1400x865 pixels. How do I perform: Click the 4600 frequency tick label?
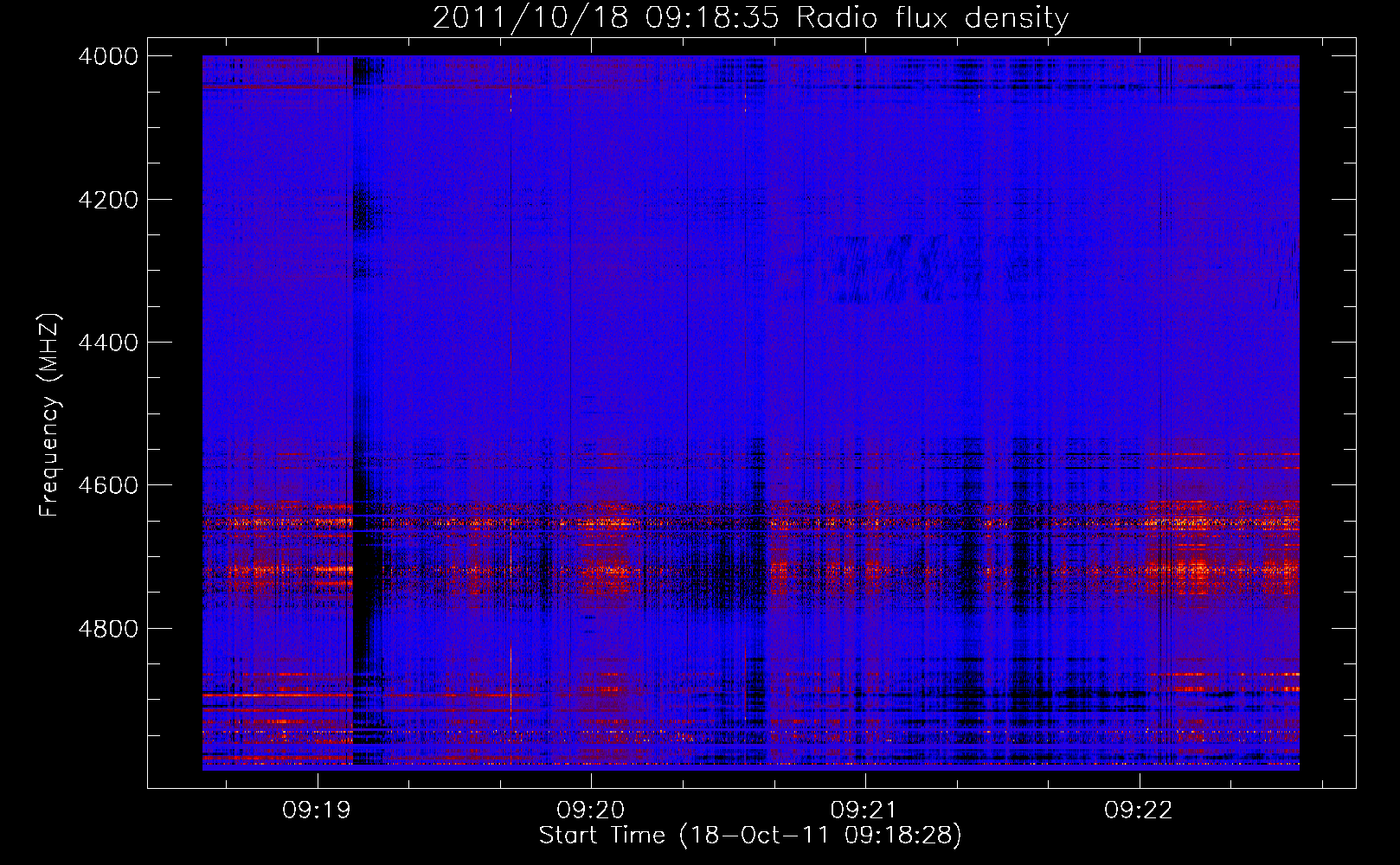[x=108, y=485]
